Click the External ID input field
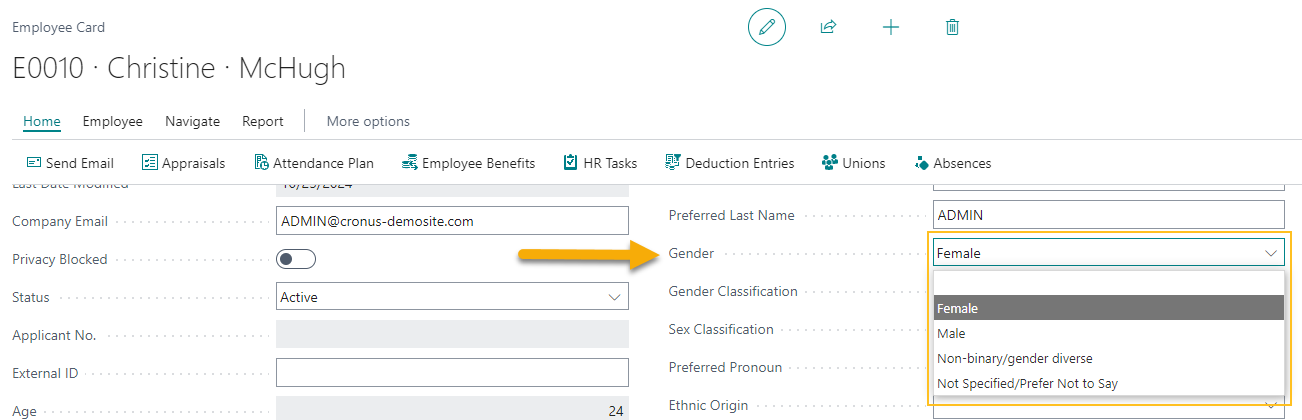The image size is (1302, 420). pos(452,373)
